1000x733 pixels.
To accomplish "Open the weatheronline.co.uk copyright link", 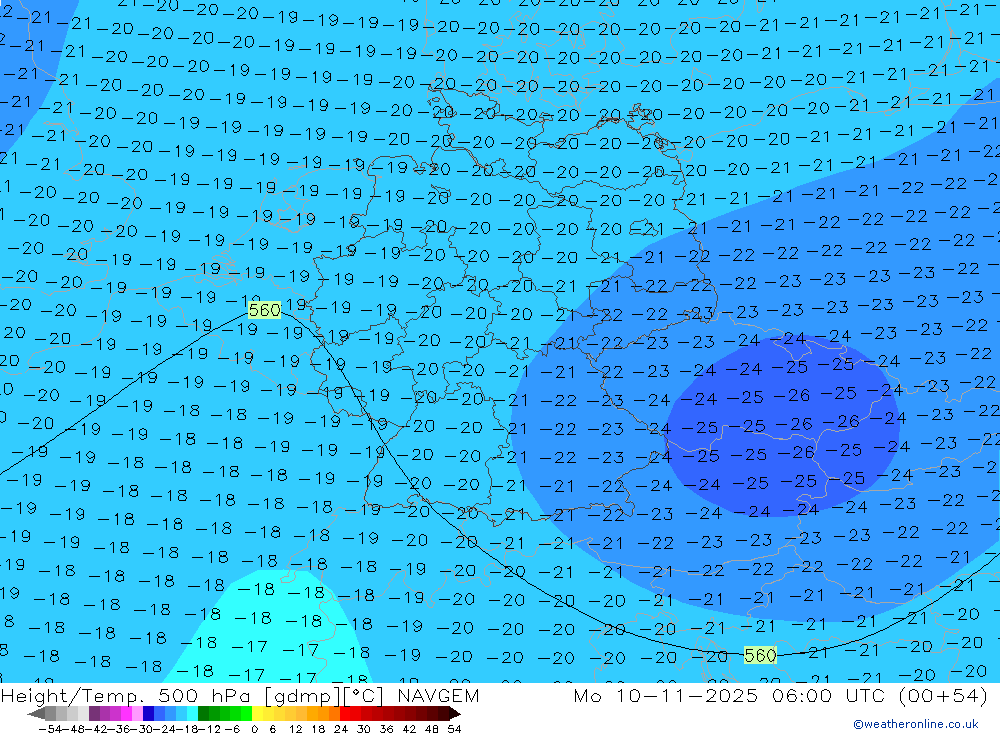I will click(916, 724).
